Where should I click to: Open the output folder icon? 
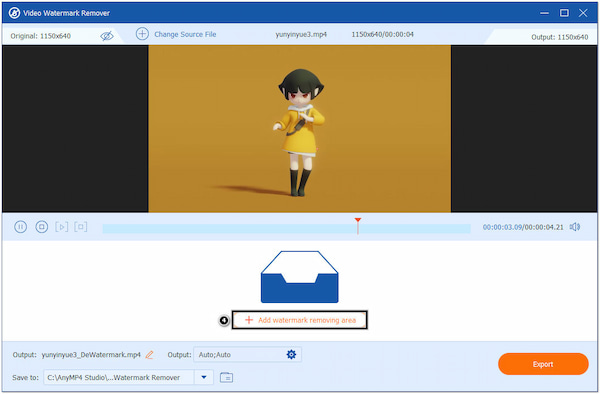click(227, 378)
